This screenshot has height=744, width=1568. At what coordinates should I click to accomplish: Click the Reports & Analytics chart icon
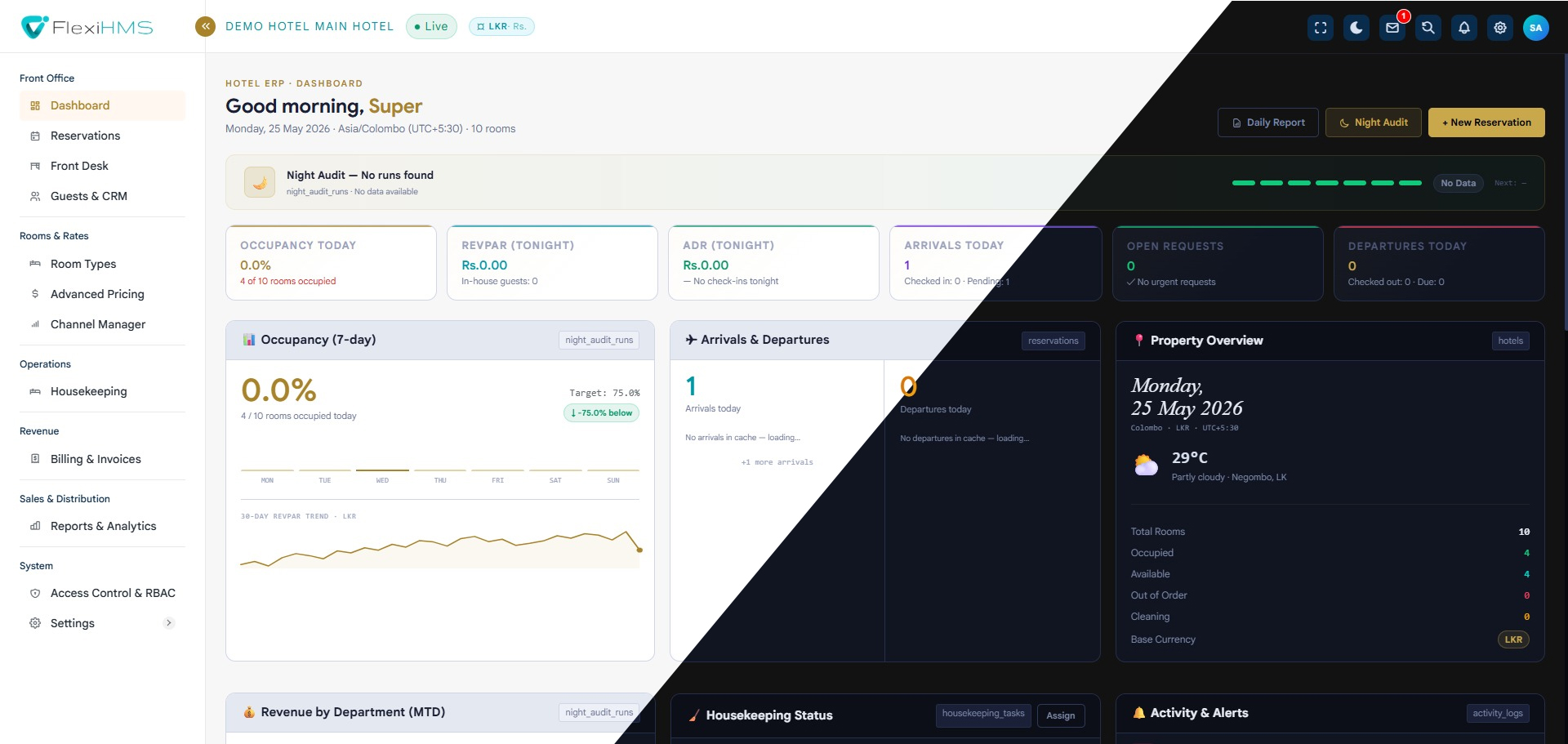pos(35,526)
